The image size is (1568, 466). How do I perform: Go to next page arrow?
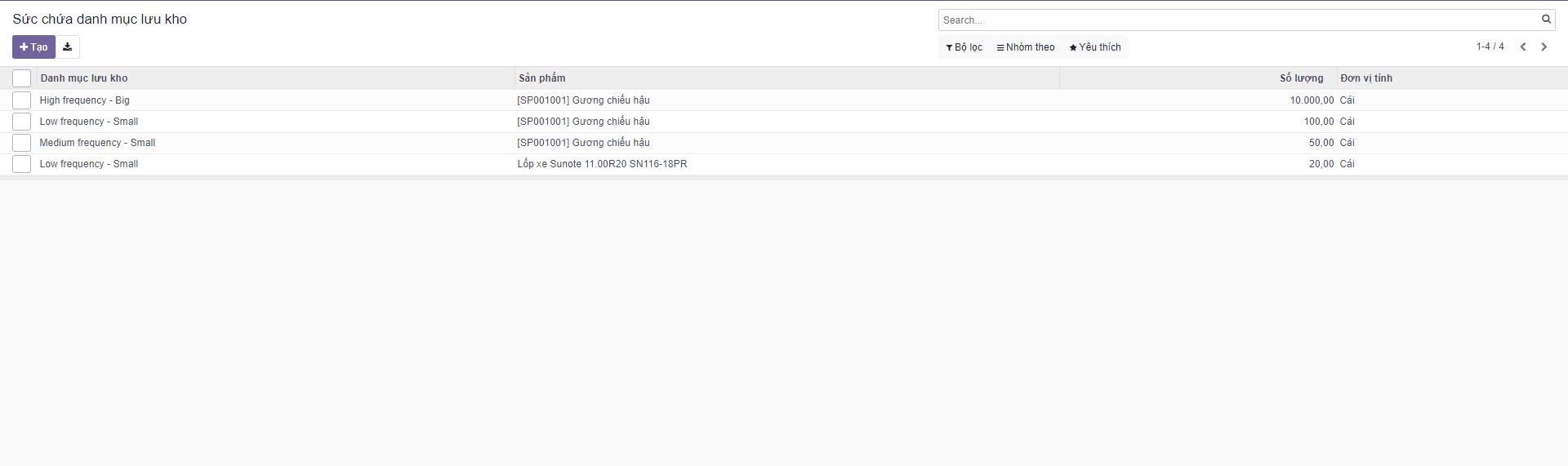1543,47
